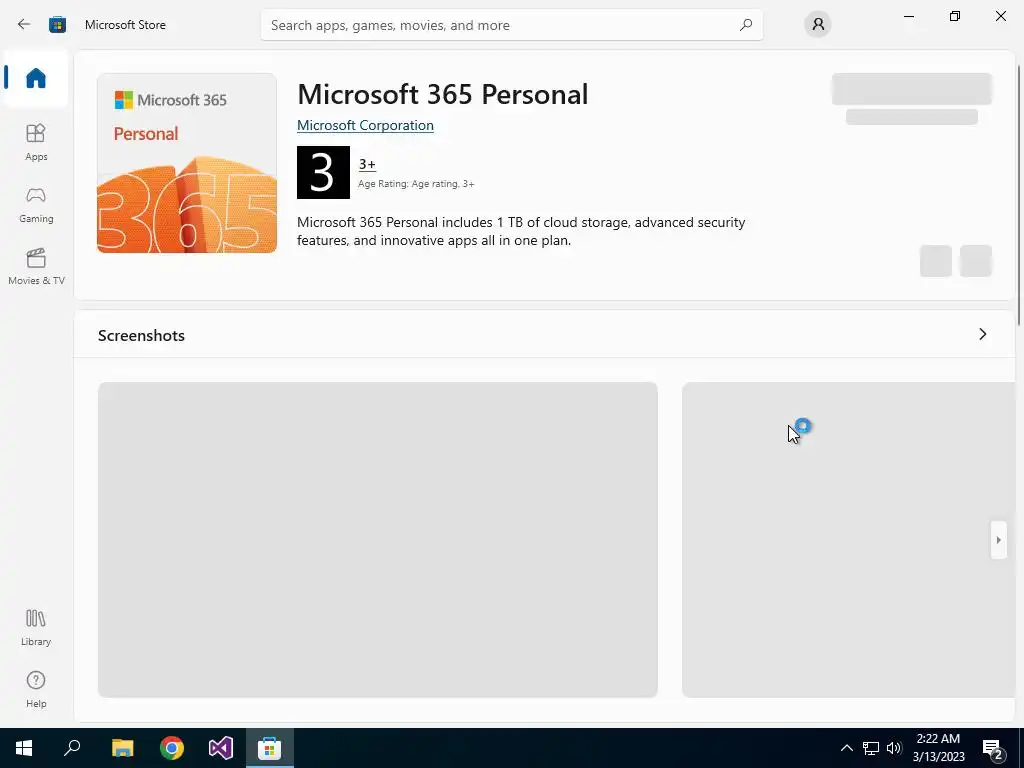Viewport: 1024px width, 768px height.
Task: Click the second screenshot placeholder
Action: (x=848, y=540)
